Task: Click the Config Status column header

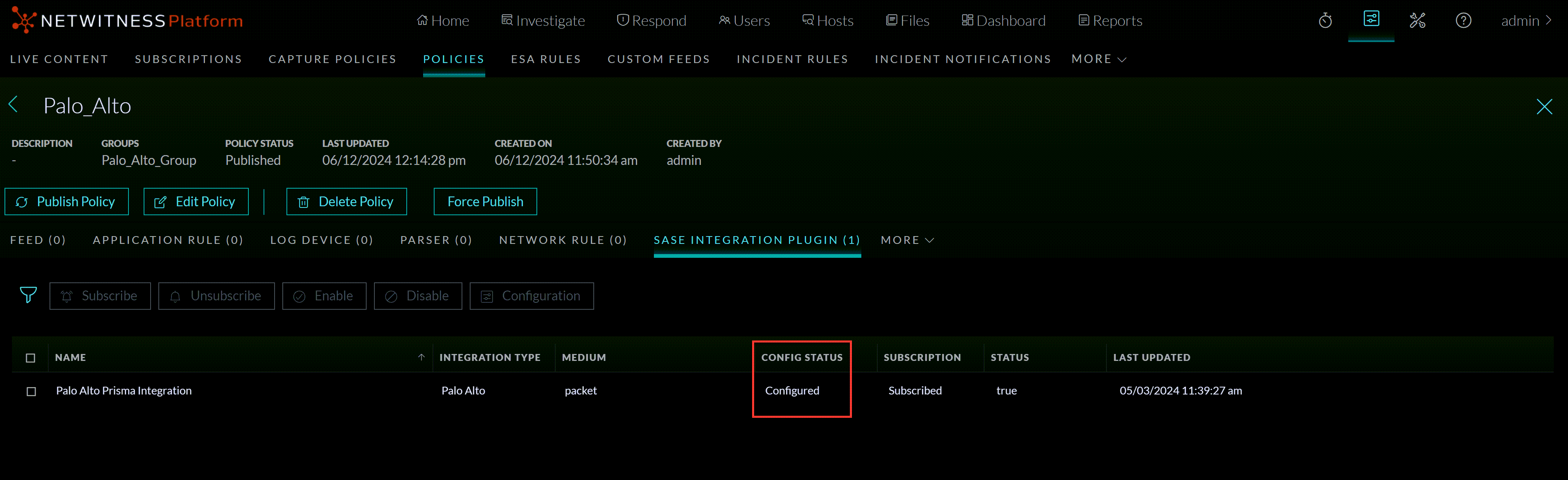Action: click(801, 358)
